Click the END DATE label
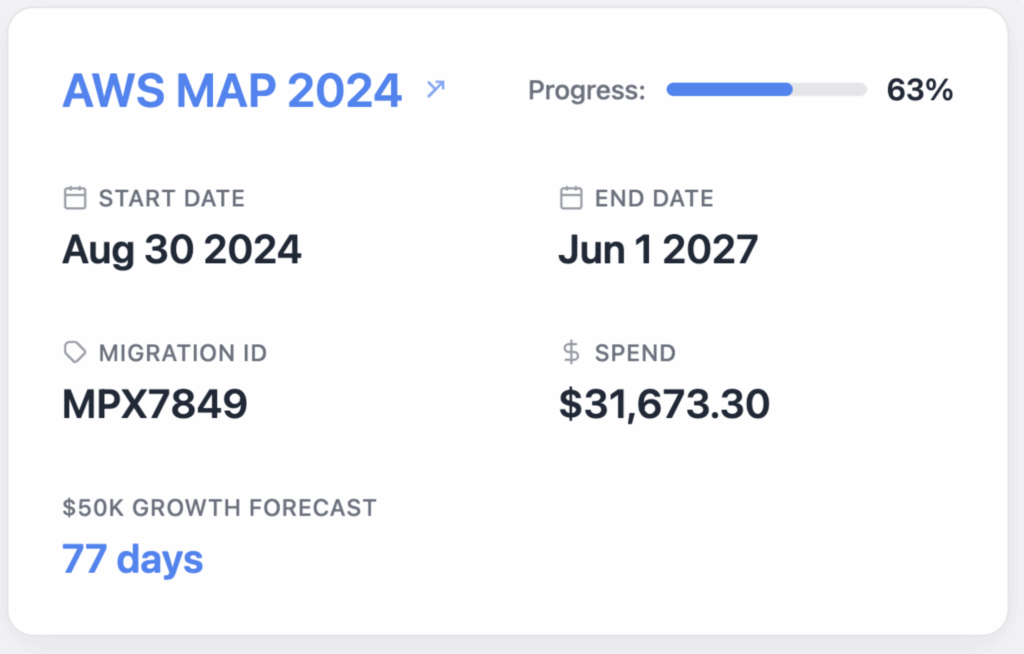 654,198
